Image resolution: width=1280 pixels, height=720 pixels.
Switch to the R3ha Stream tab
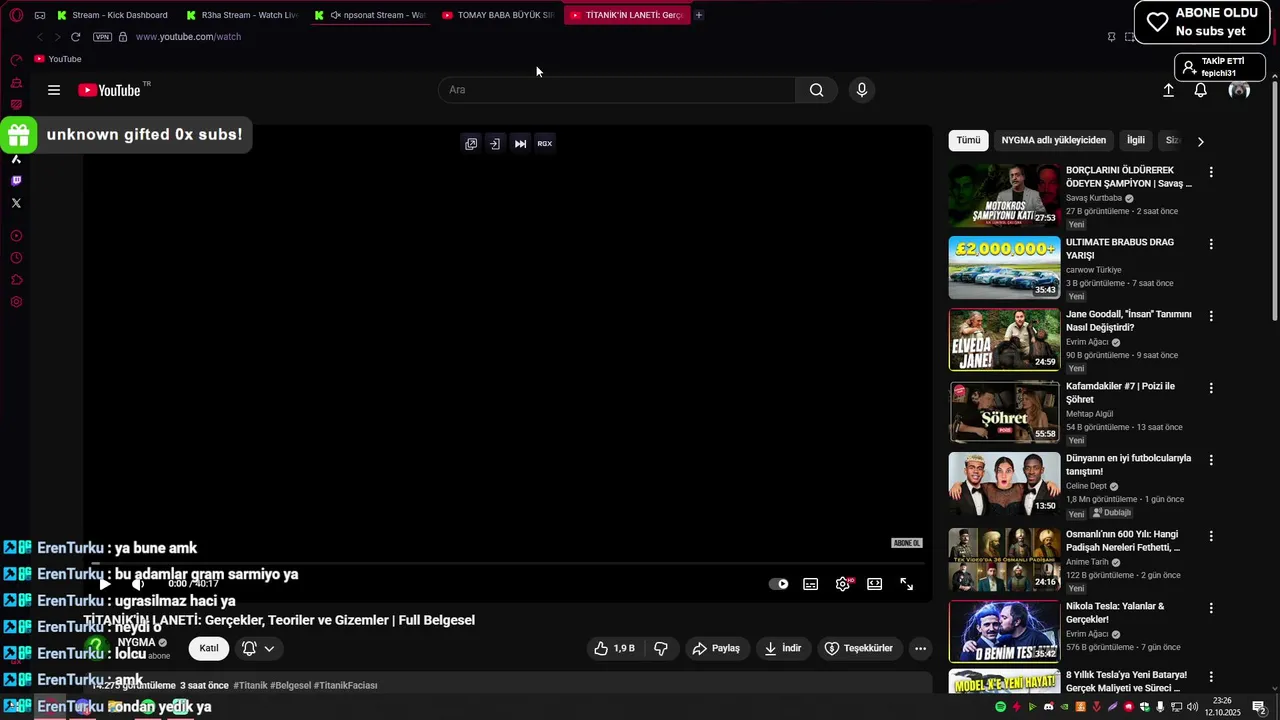click(x=242, y=15)
